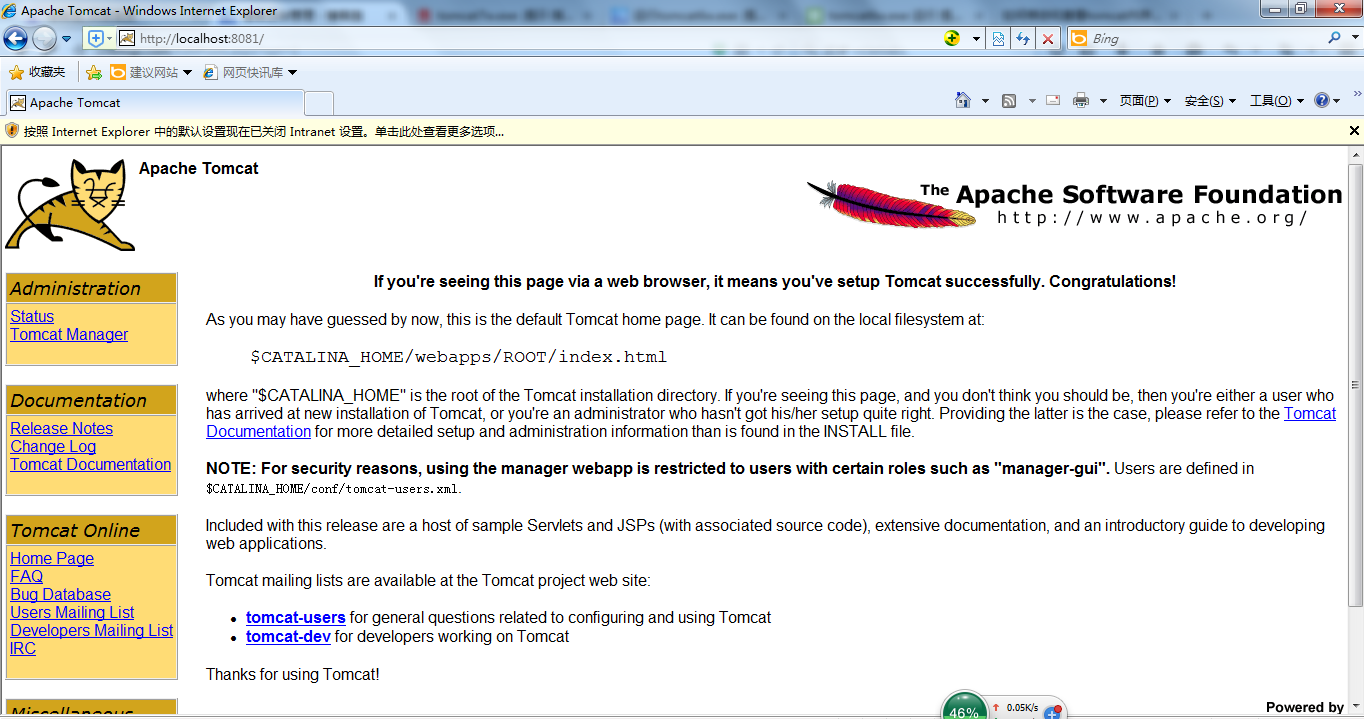Open the FAQ link

coord(26,576)
